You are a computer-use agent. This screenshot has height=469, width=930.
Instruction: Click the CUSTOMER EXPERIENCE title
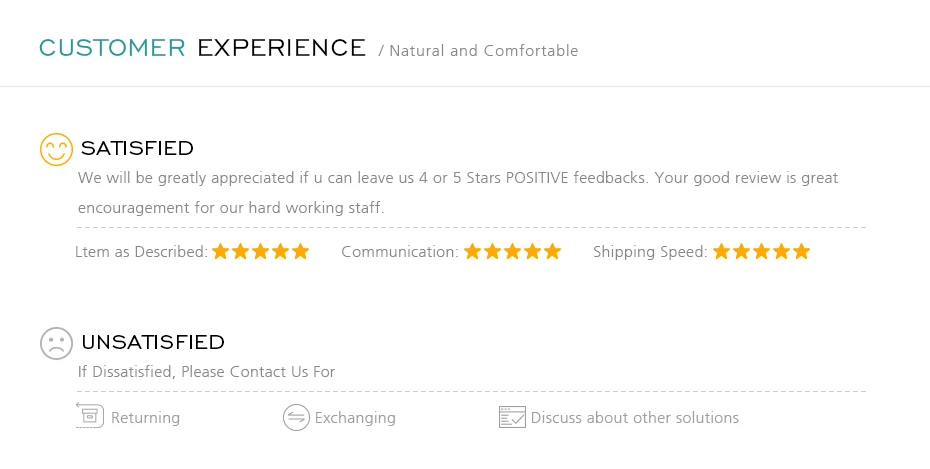coord(202,48)
